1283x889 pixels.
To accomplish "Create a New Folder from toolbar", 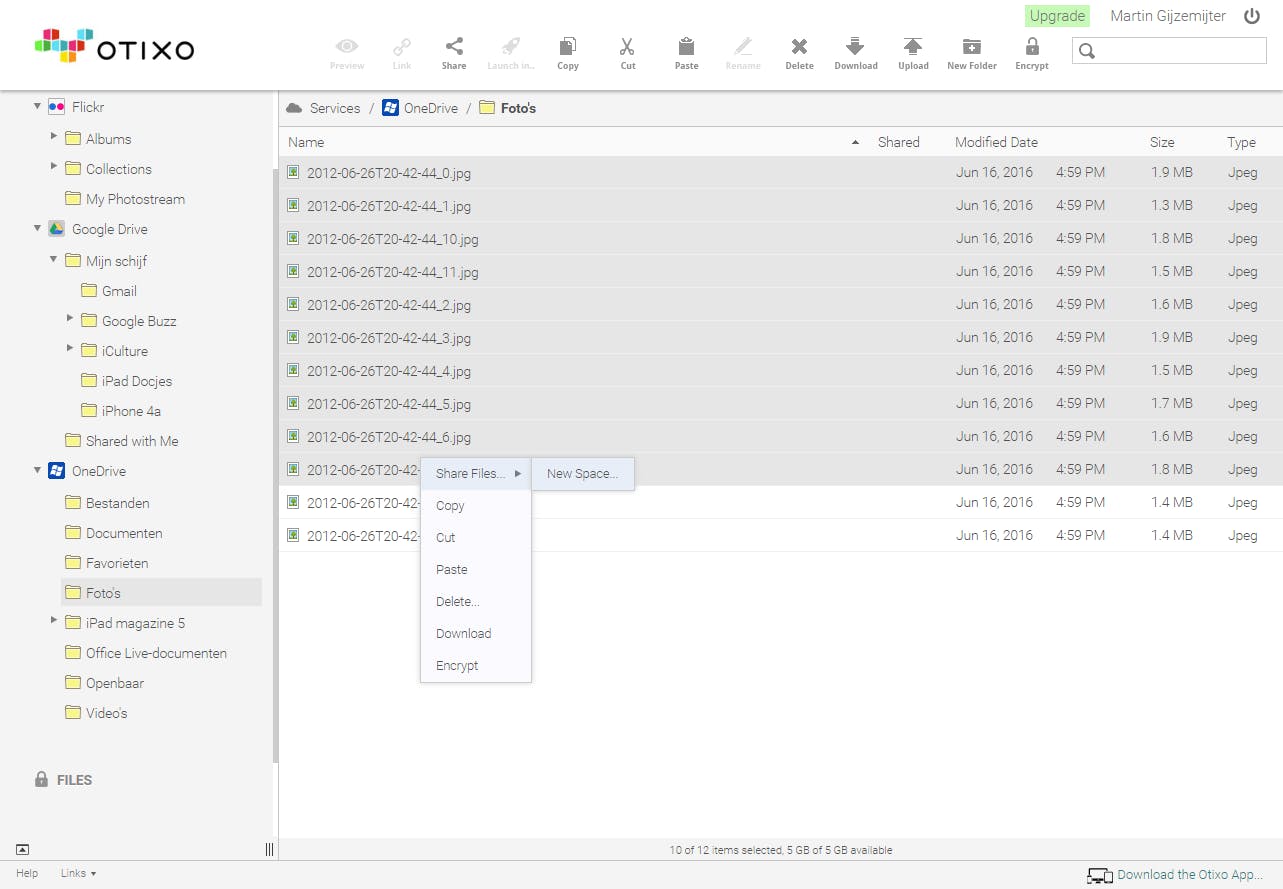I will [972, 46].
